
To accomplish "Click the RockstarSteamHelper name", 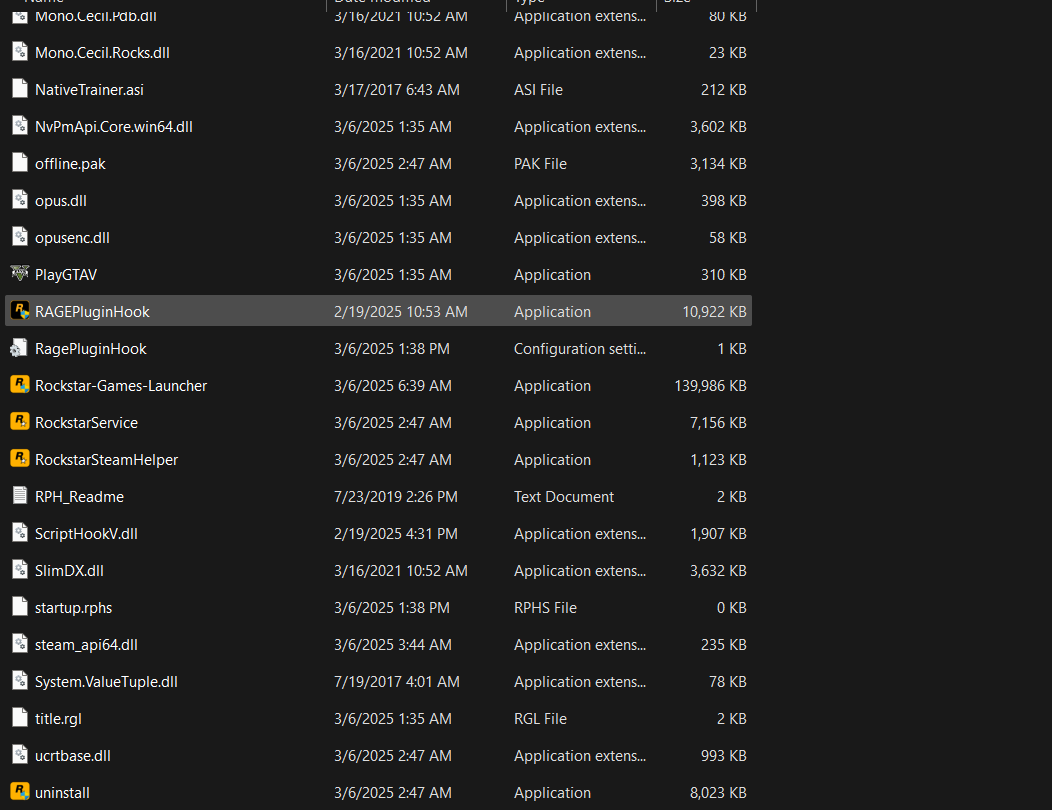I will 106,460.
